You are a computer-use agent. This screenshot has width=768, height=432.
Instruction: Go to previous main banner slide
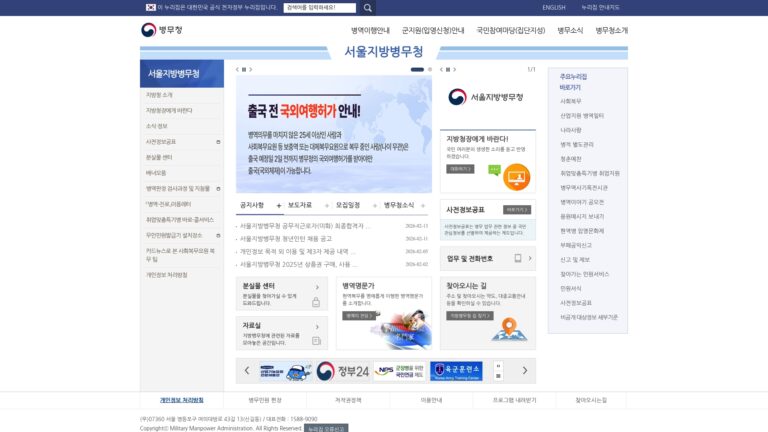coord(238,70)
